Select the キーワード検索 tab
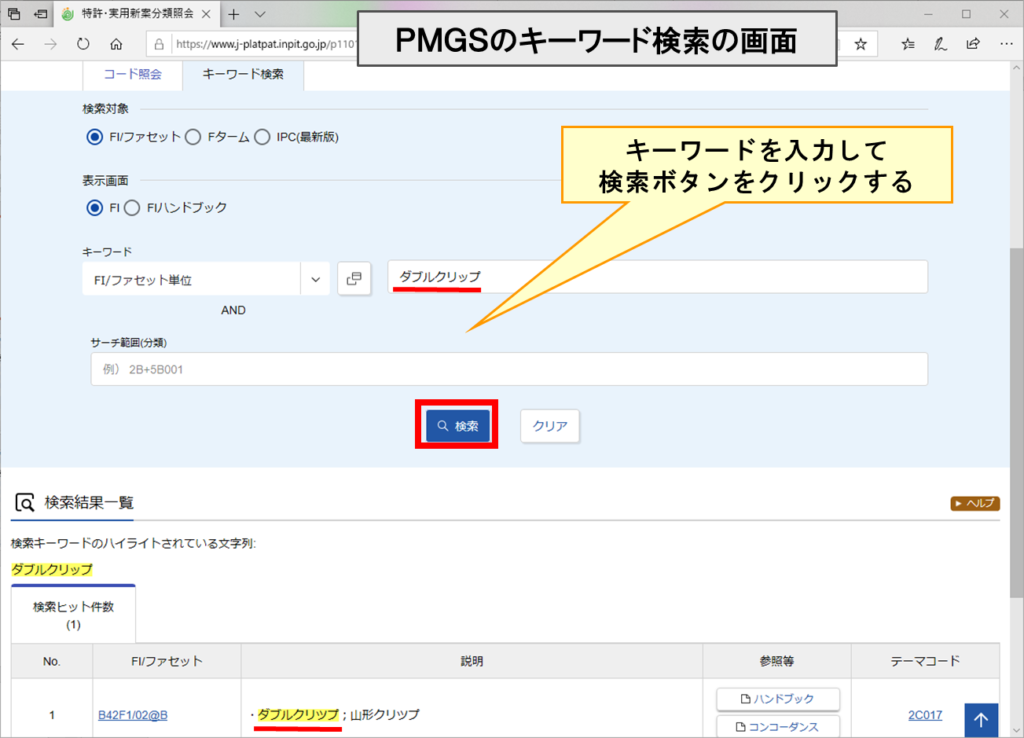The image size is (1024, 738). (x=242, y=74)
